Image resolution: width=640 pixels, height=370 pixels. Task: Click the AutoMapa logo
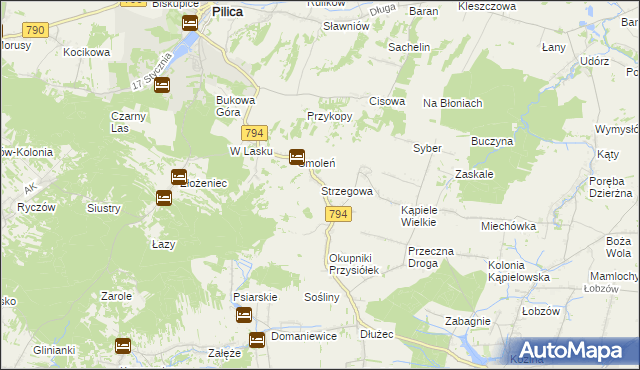click(x=570, y=351)
